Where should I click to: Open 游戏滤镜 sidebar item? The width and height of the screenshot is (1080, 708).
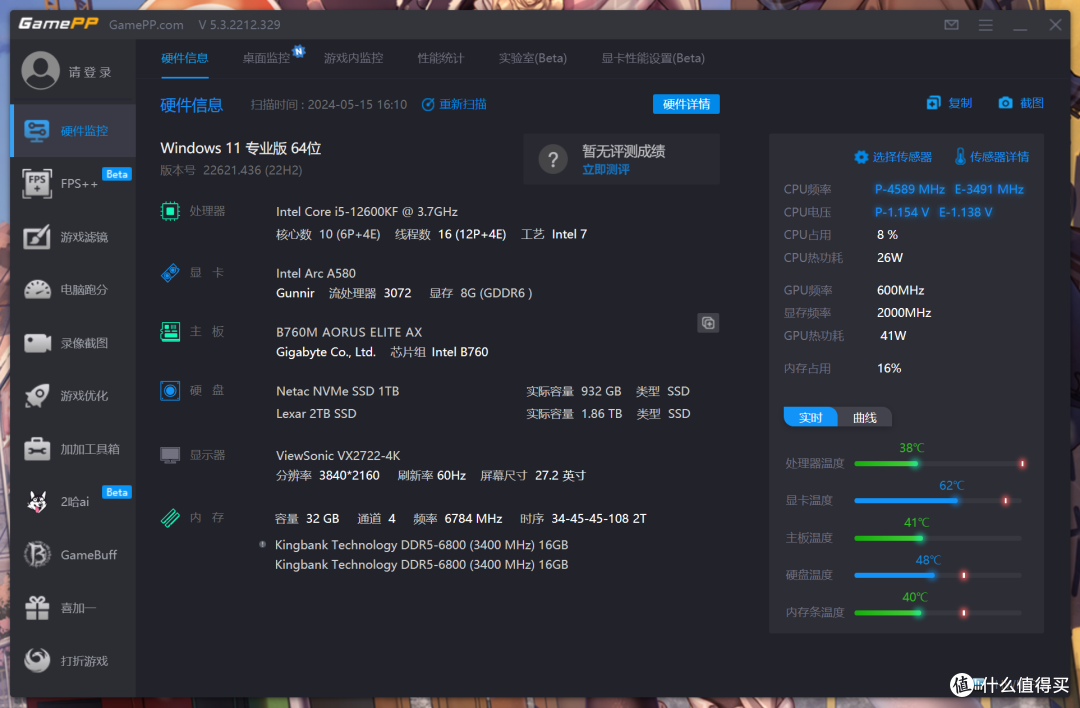pyautogui.click(x=73, y=237)
